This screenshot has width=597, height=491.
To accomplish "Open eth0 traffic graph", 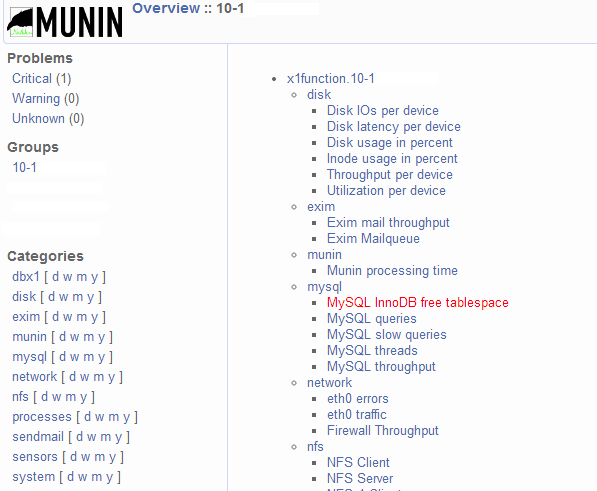I will pyautogui.click(x=356, y=414).
